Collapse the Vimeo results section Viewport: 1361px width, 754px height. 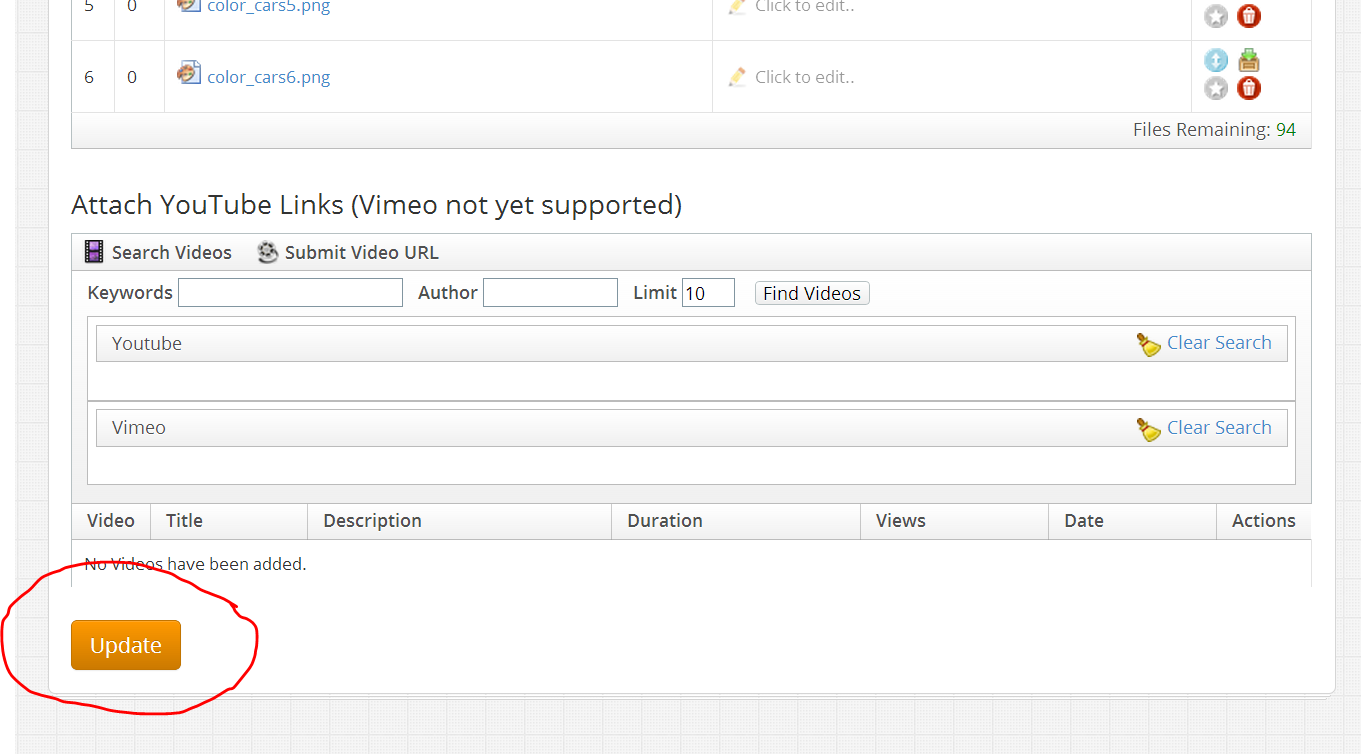[138, 427]
